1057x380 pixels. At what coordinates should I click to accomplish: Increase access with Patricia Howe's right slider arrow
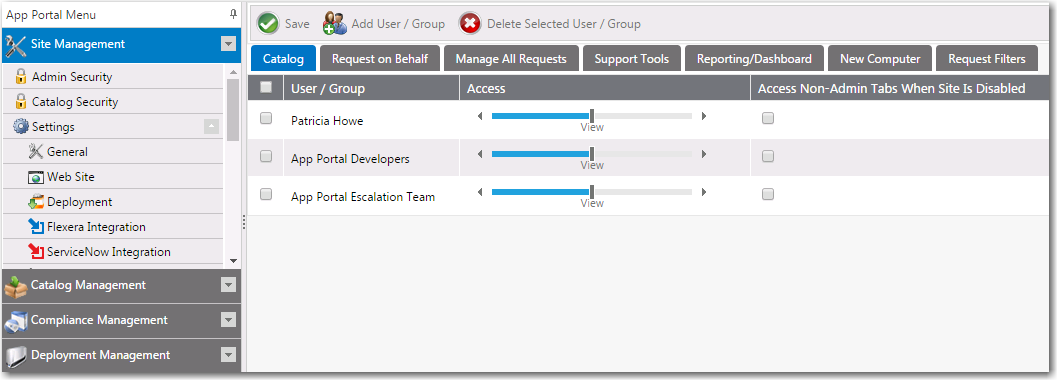click(x=704, y=116)
